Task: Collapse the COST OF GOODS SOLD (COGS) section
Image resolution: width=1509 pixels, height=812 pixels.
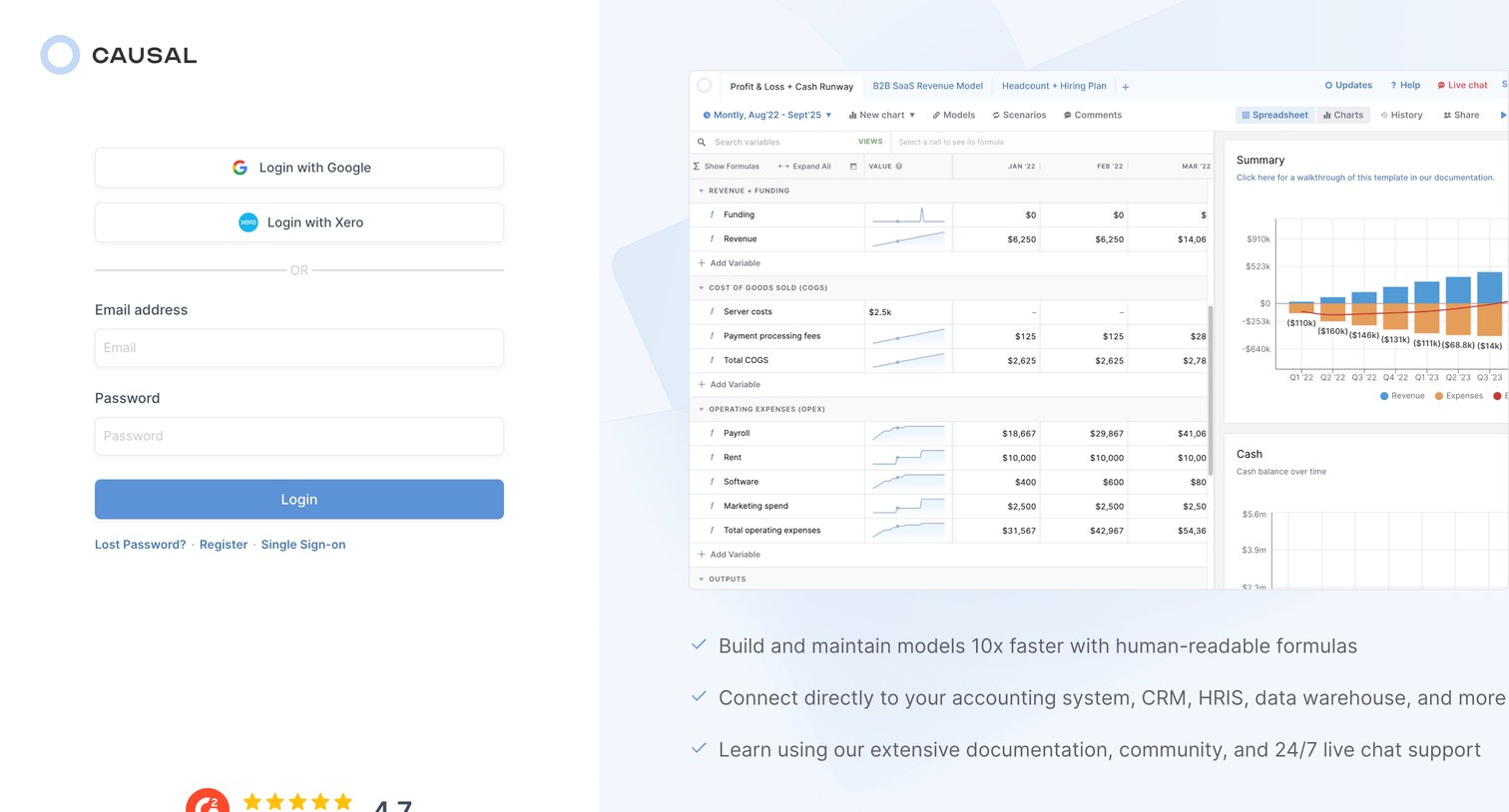Action: [701, 288]
